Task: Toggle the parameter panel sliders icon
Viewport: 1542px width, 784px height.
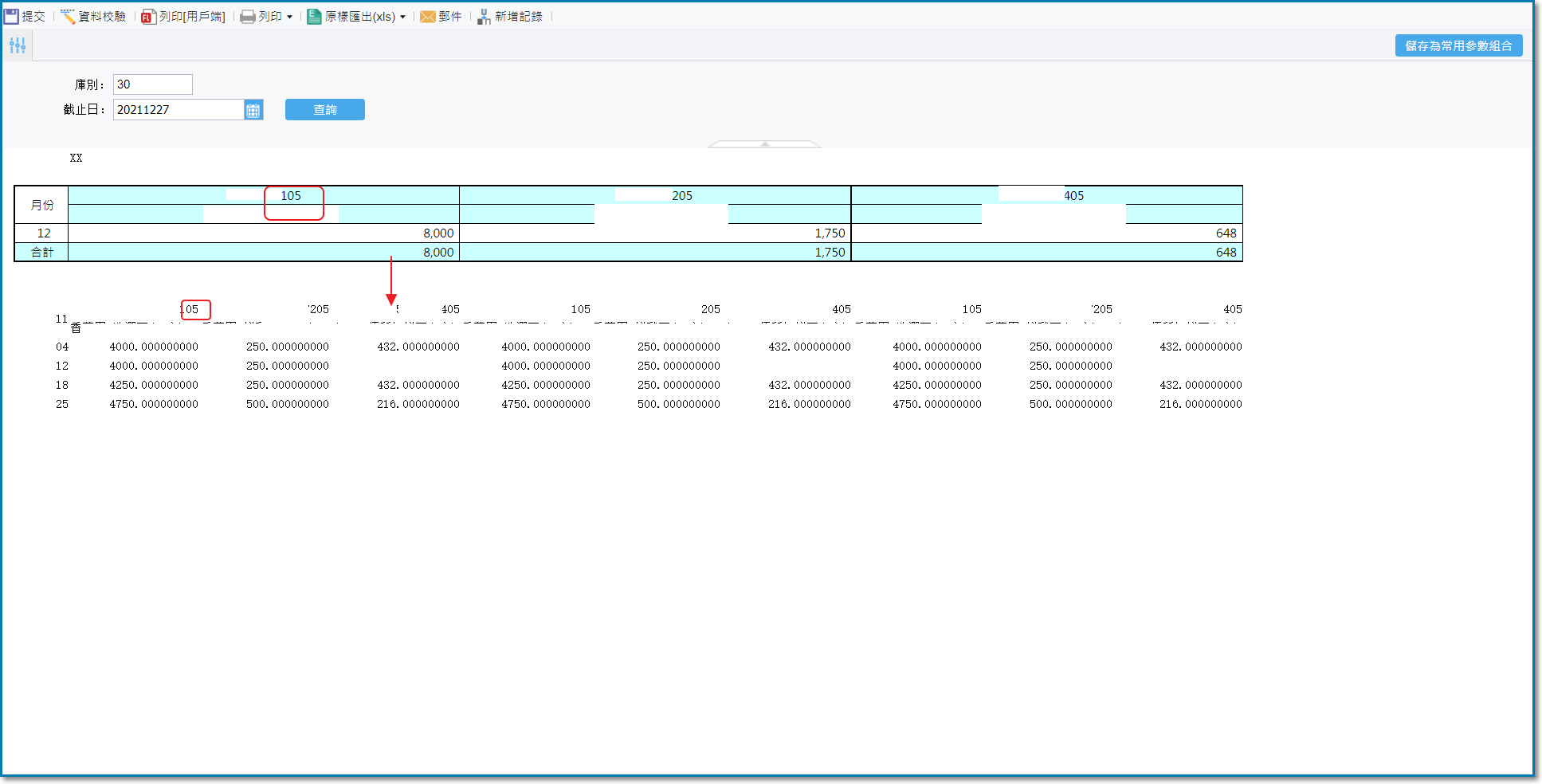Action: point(18,45)
